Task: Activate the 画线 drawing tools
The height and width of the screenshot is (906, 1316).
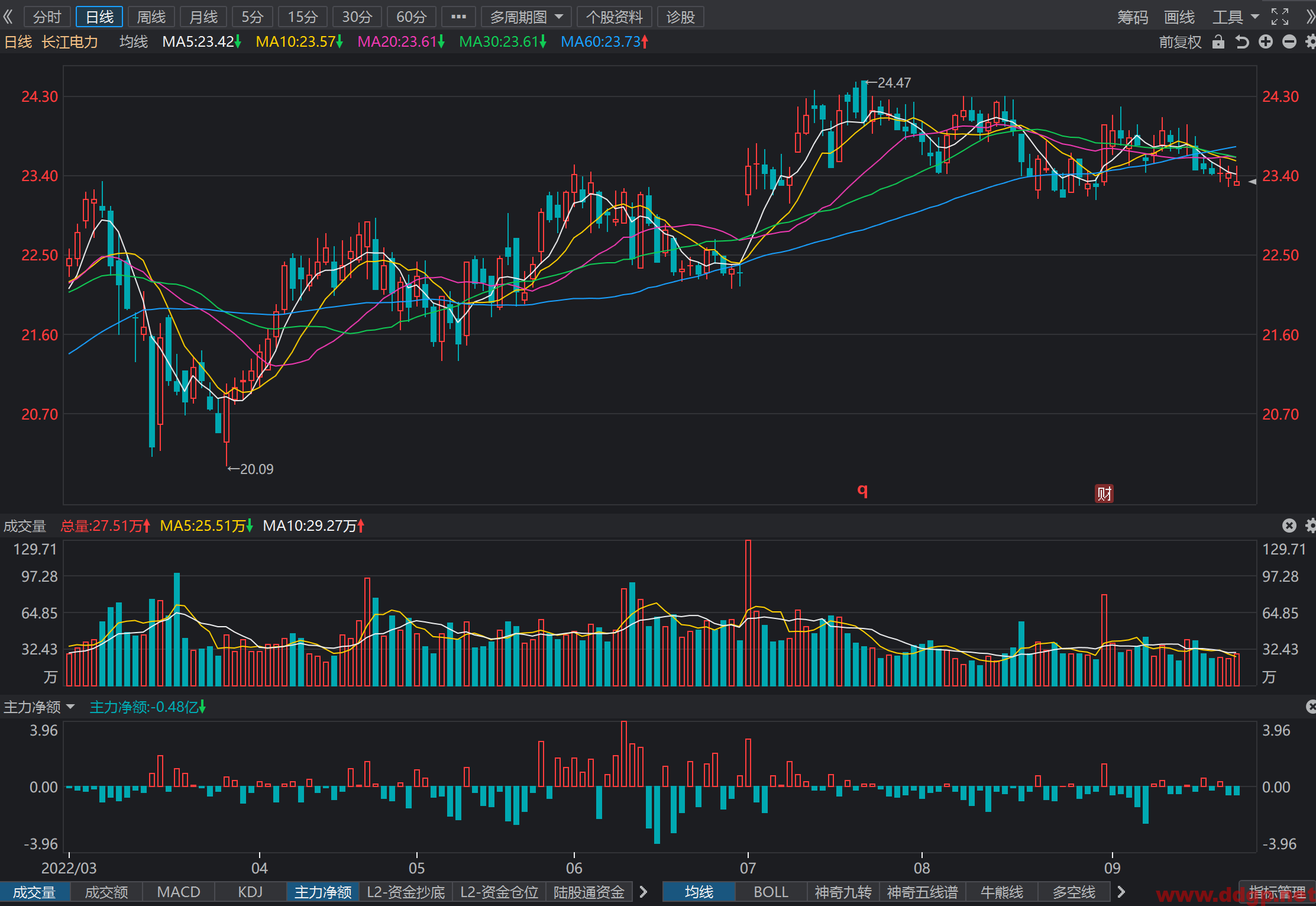Action: (x=1179, y=17)
